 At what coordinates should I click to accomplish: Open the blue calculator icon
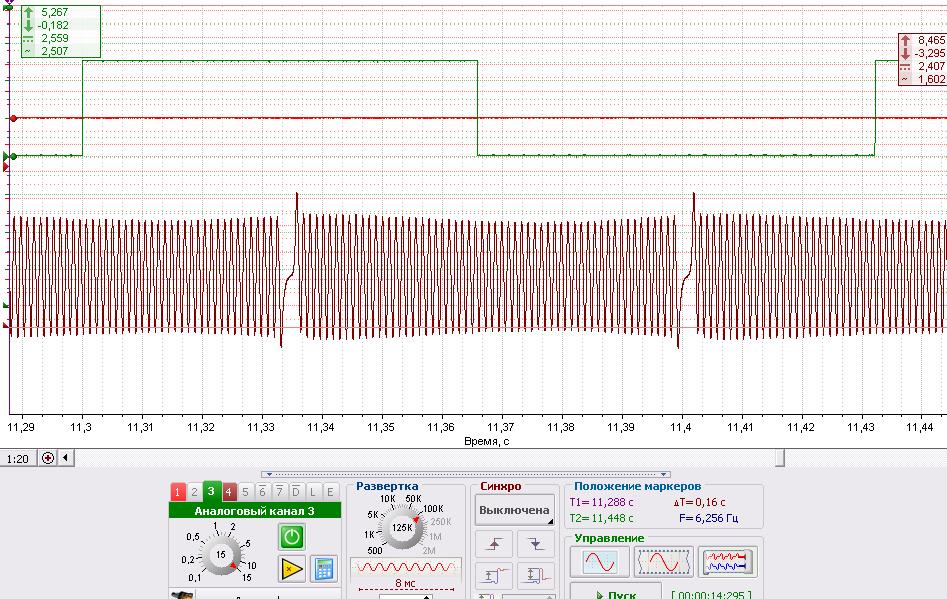324,569
